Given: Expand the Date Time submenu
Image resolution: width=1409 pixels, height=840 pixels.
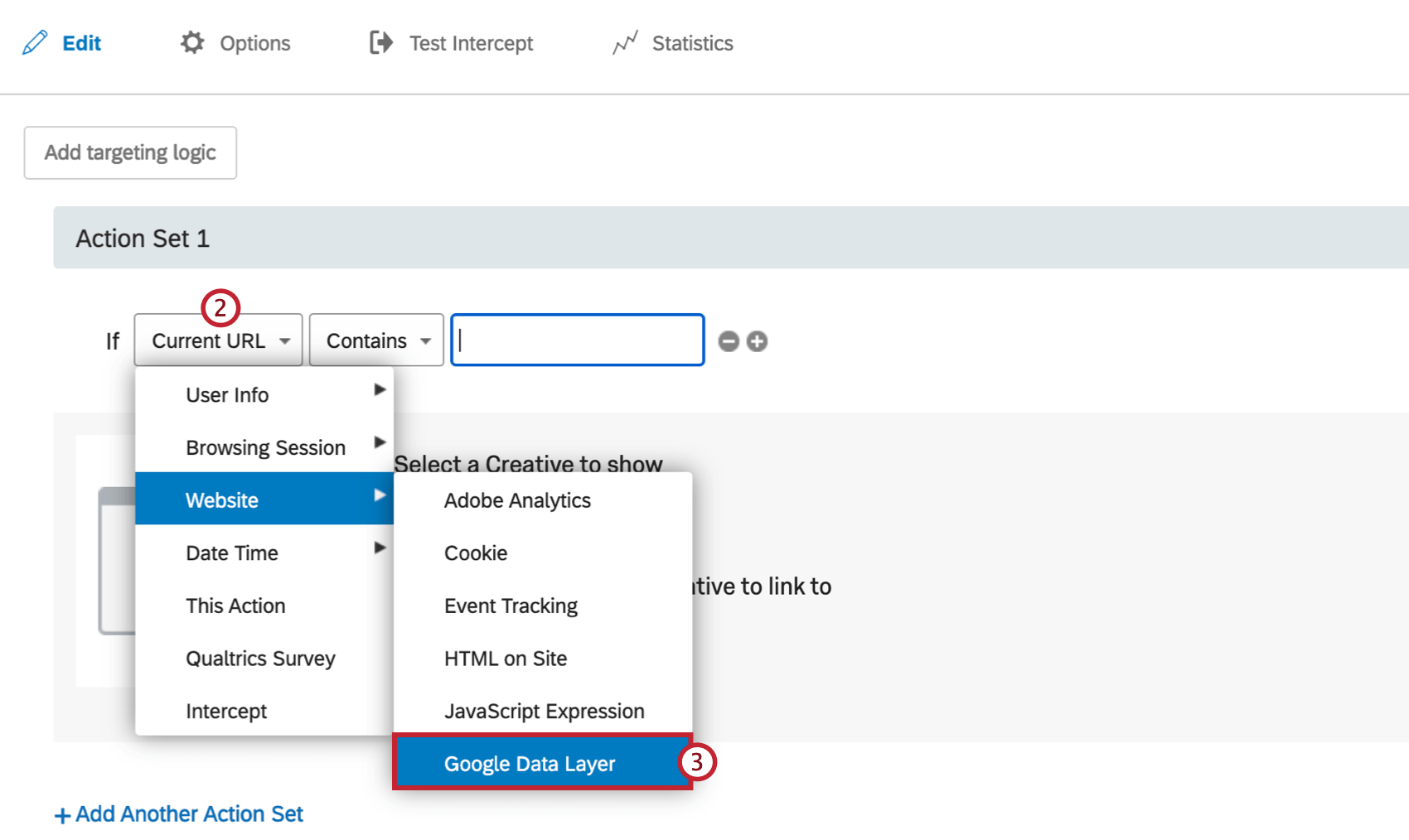Looking at the screenshot, I should (231, 553).
